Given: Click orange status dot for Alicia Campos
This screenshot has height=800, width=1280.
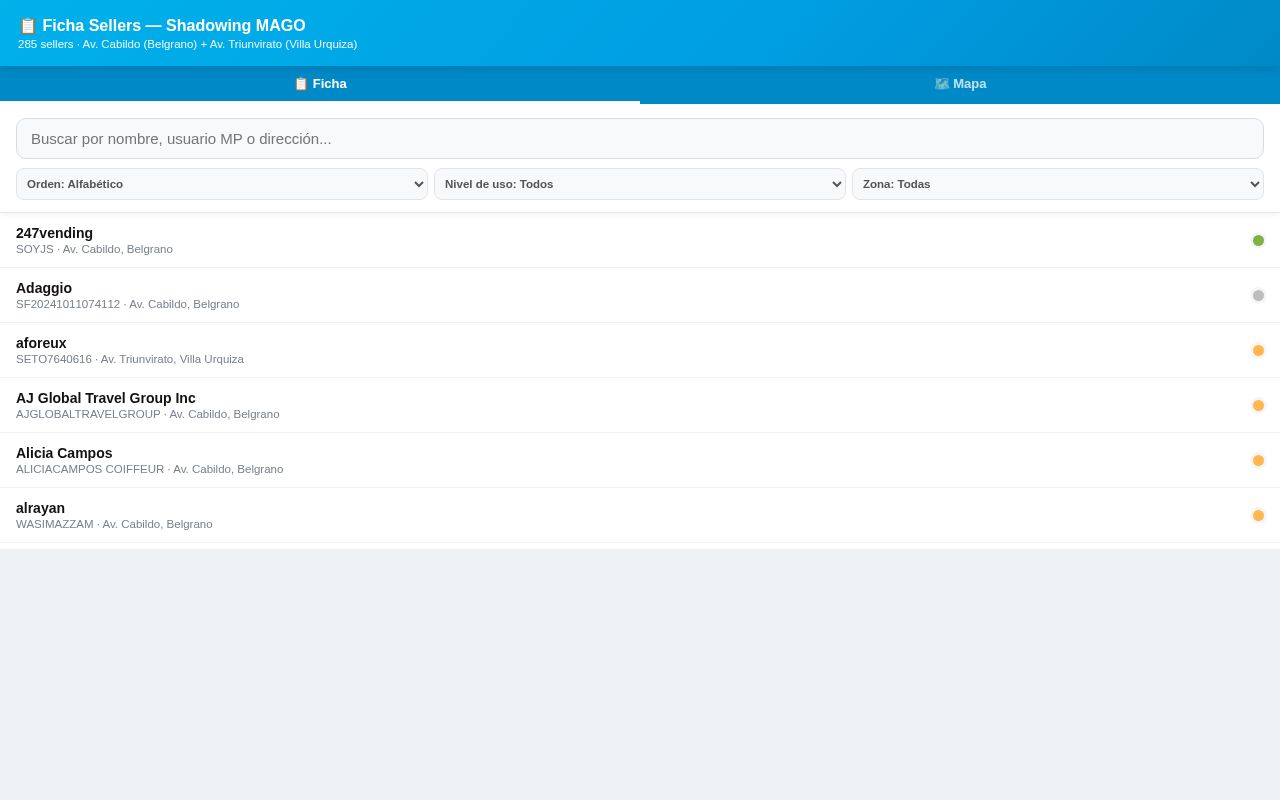Looking at the screenshot, I should click(x=1258, y=460).
